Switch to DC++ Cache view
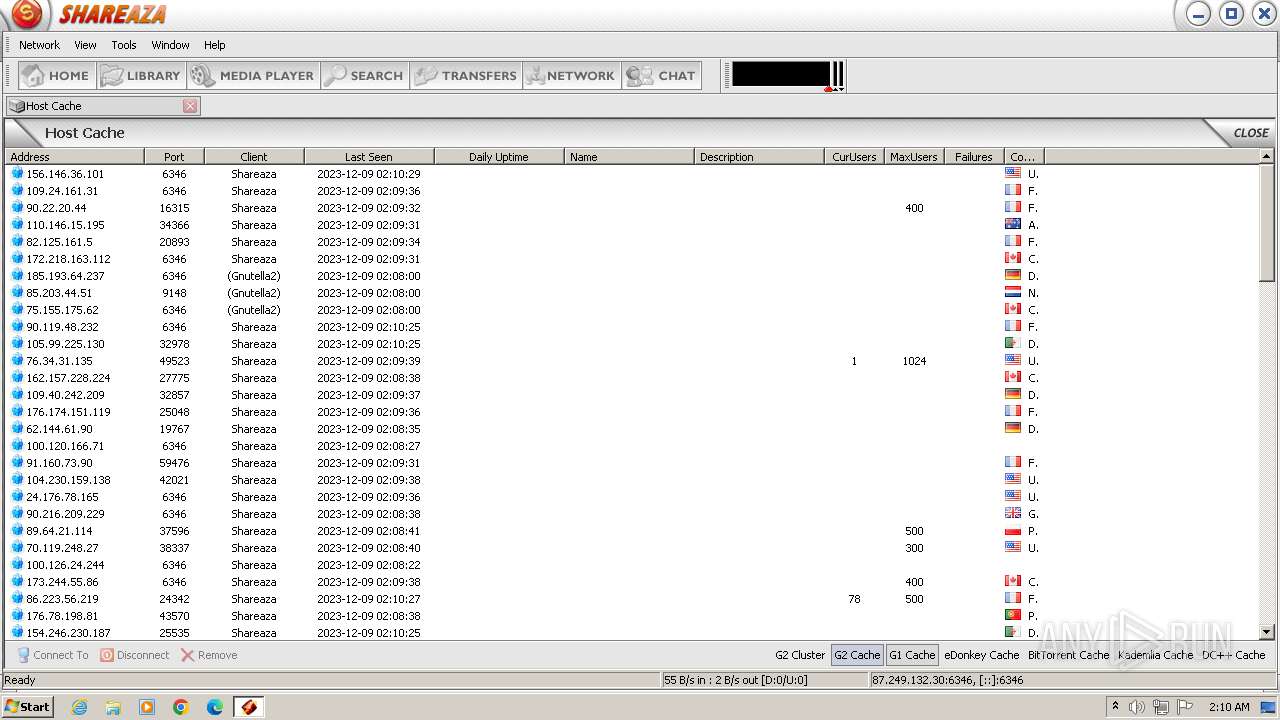 coord(1233,655)
